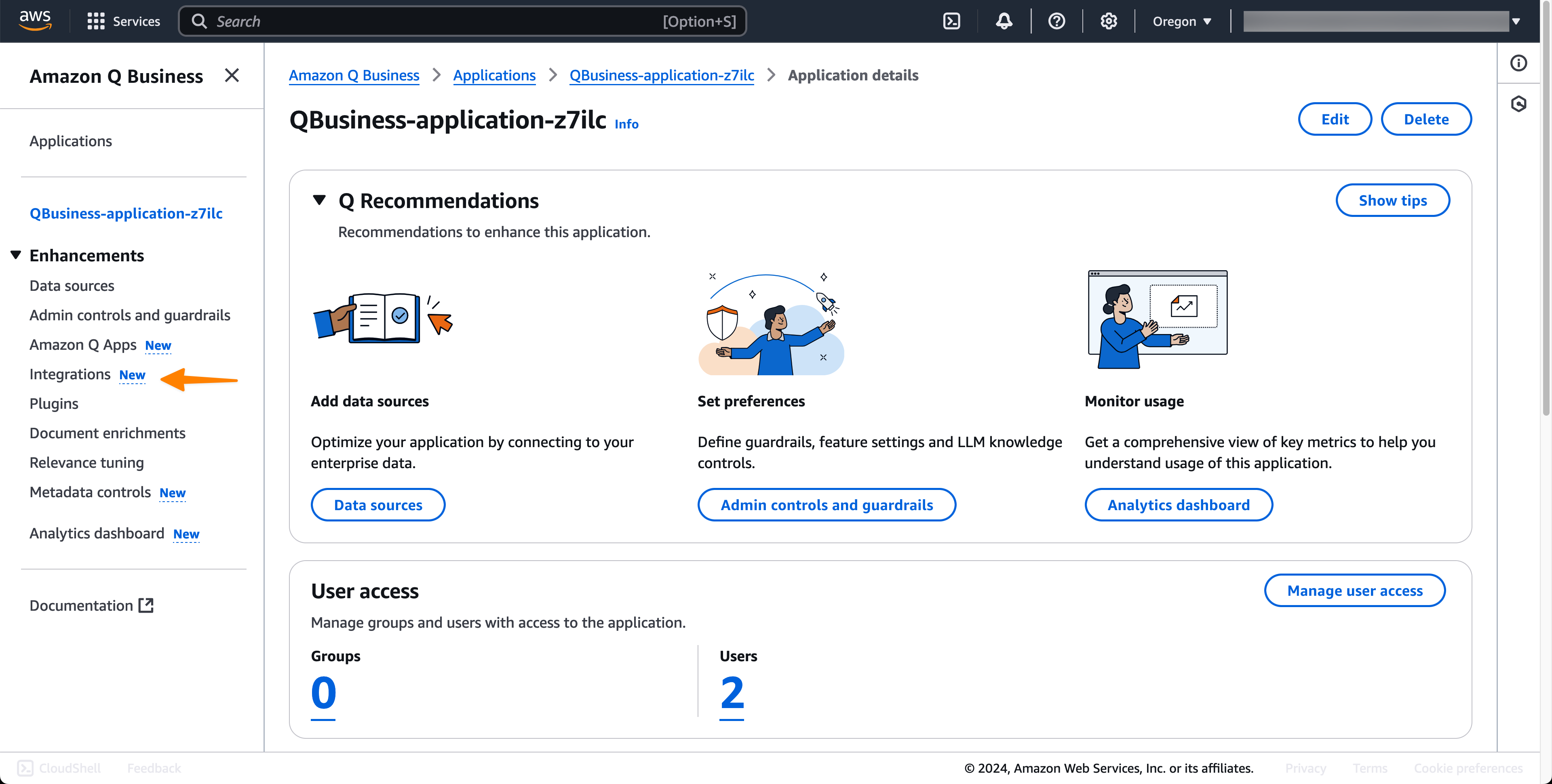Click the Manage user access button
This screenshot has height=784, width=1552.
tap(1354, 591)
